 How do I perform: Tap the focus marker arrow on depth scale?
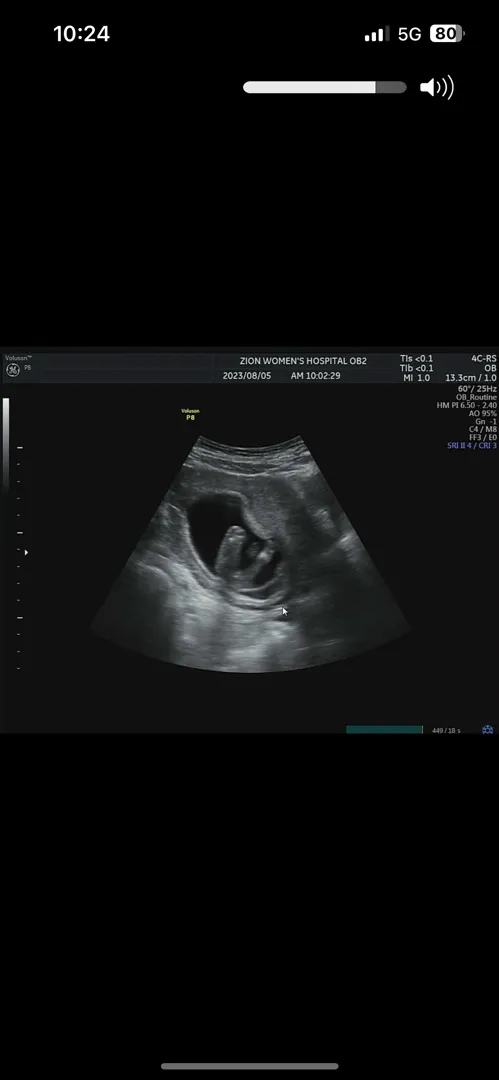click(x=27, y=552)
